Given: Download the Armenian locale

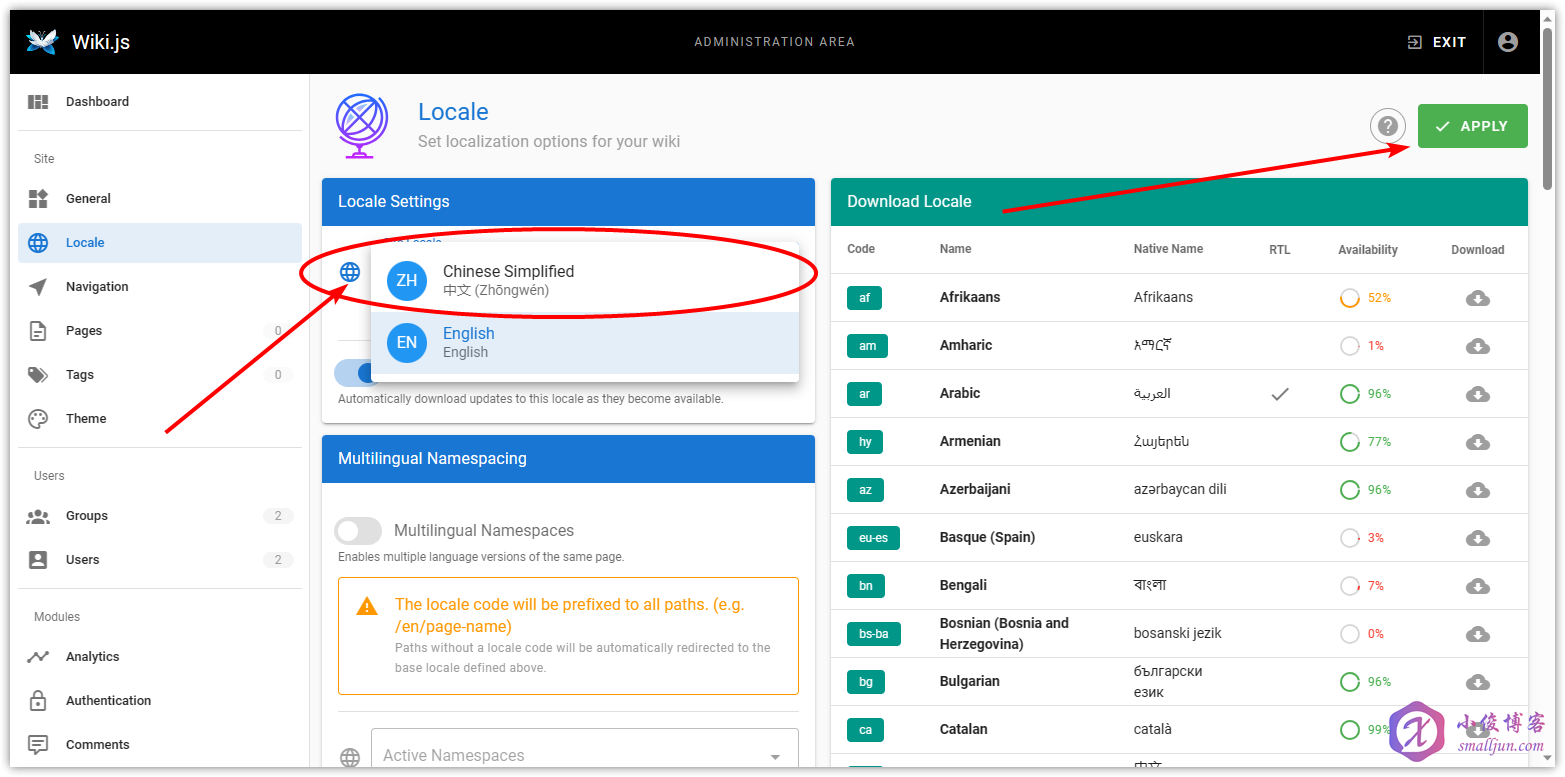Looking at the screenshot, I should point(1478,442).
